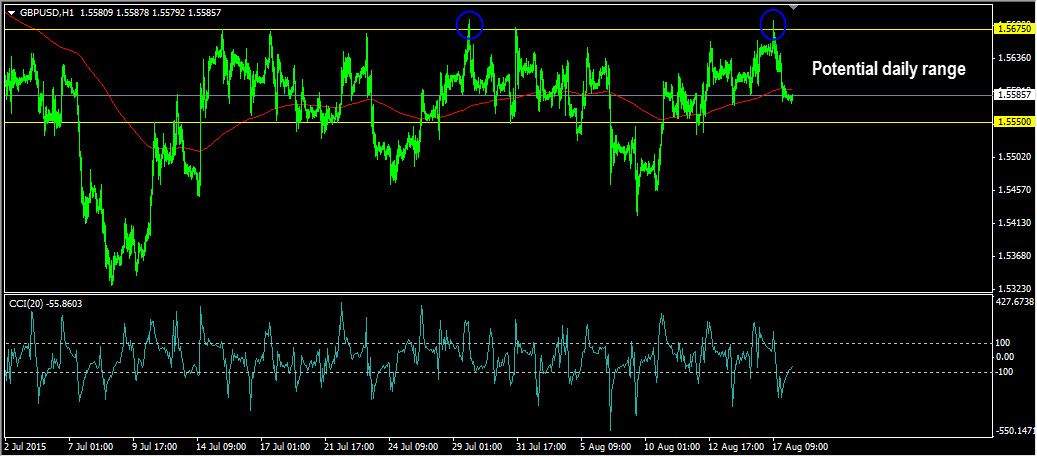Click the yellow 1.55500 price label

pos(1012,122)
